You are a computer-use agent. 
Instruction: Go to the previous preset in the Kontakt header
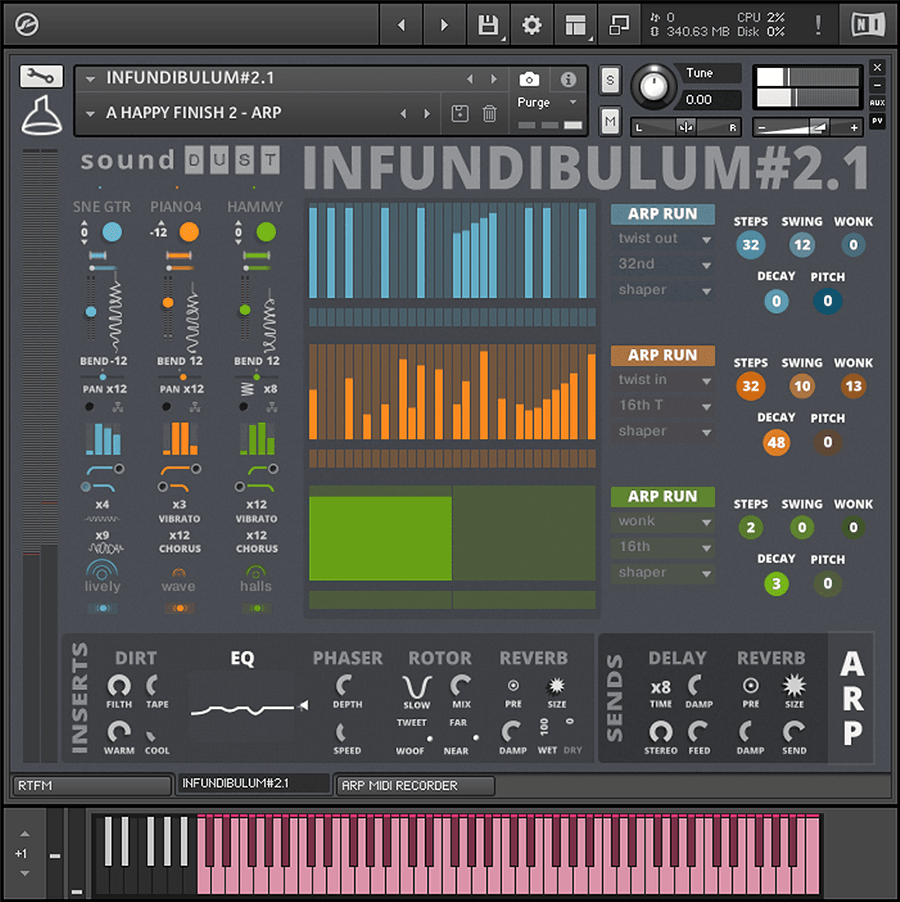click(x=470, y=79)
